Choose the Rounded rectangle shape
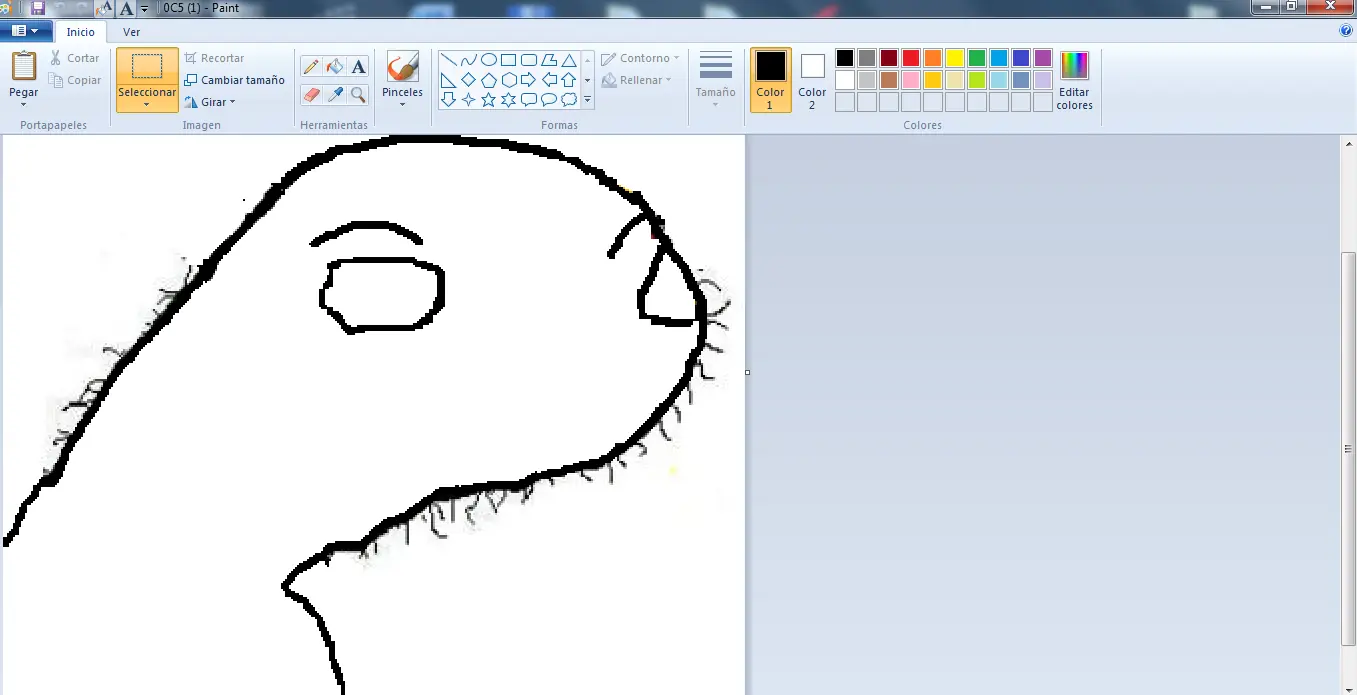The width and height of the screenshot is (1357, 695). (528, 60)
